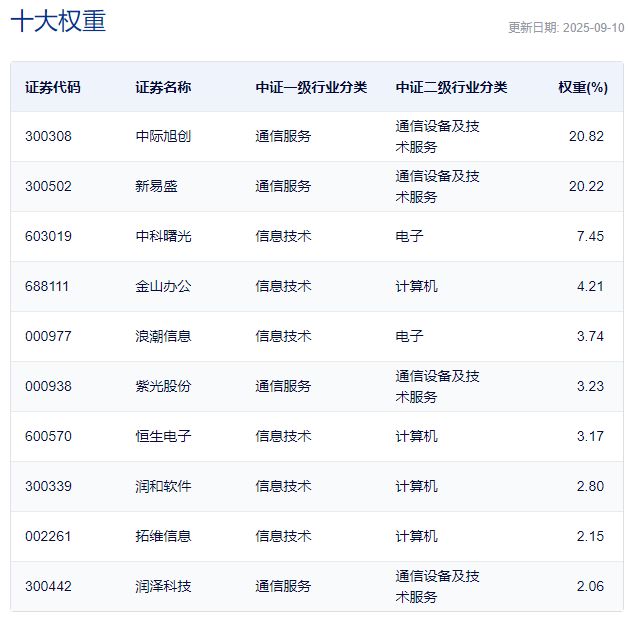628x617 pixels.
Task: Click 计算机 in the 拓维信息 row
Action: pos(417,536)
